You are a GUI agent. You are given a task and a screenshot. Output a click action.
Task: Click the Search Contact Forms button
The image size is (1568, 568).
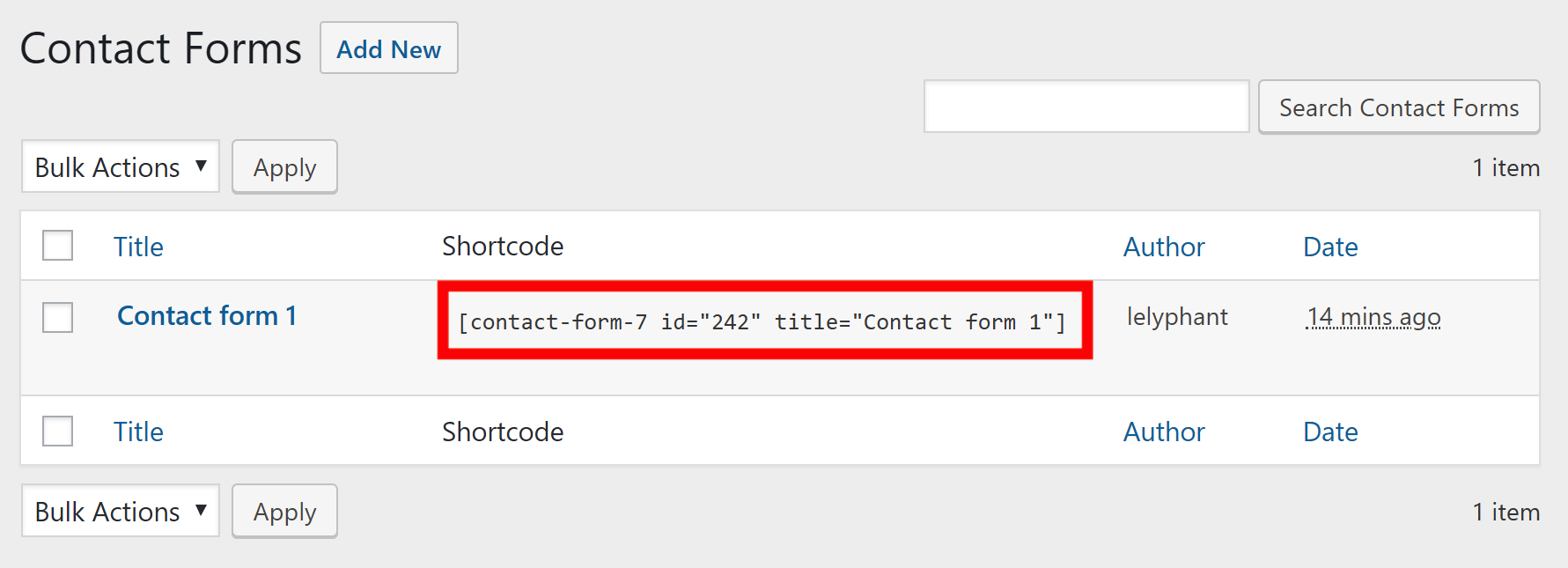tap(1398, 107)
